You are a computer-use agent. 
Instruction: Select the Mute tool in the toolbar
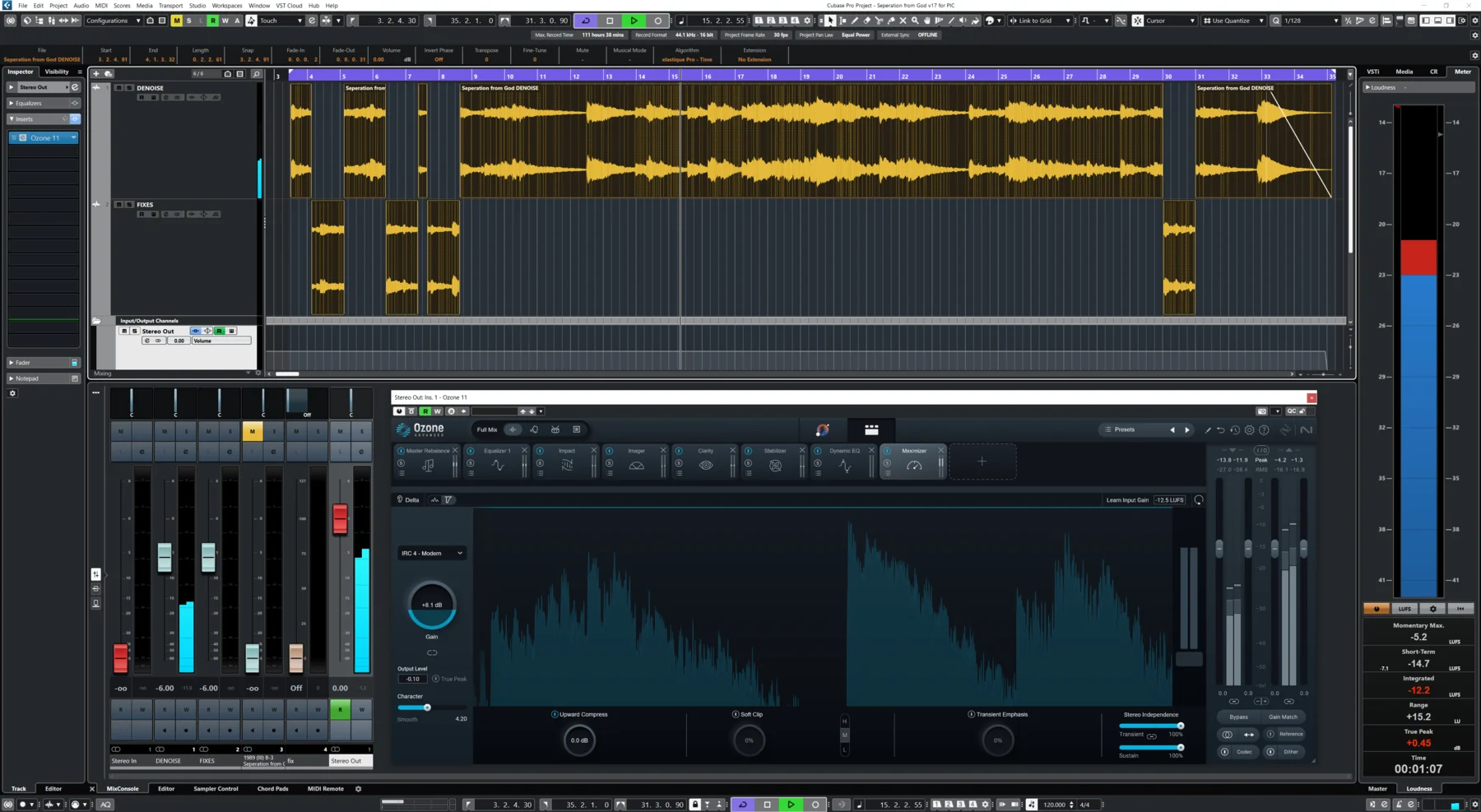coord(903,21)
